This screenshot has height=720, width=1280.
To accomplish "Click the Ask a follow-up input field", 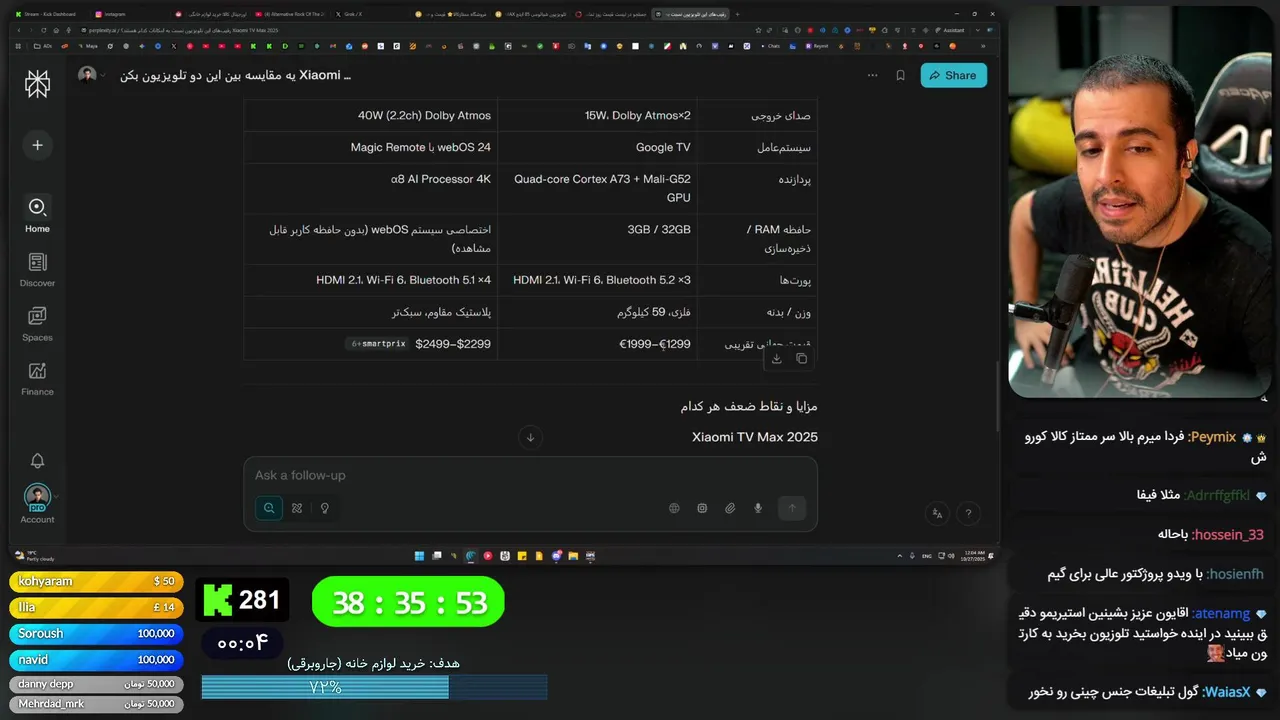I will tap(530, 475).
